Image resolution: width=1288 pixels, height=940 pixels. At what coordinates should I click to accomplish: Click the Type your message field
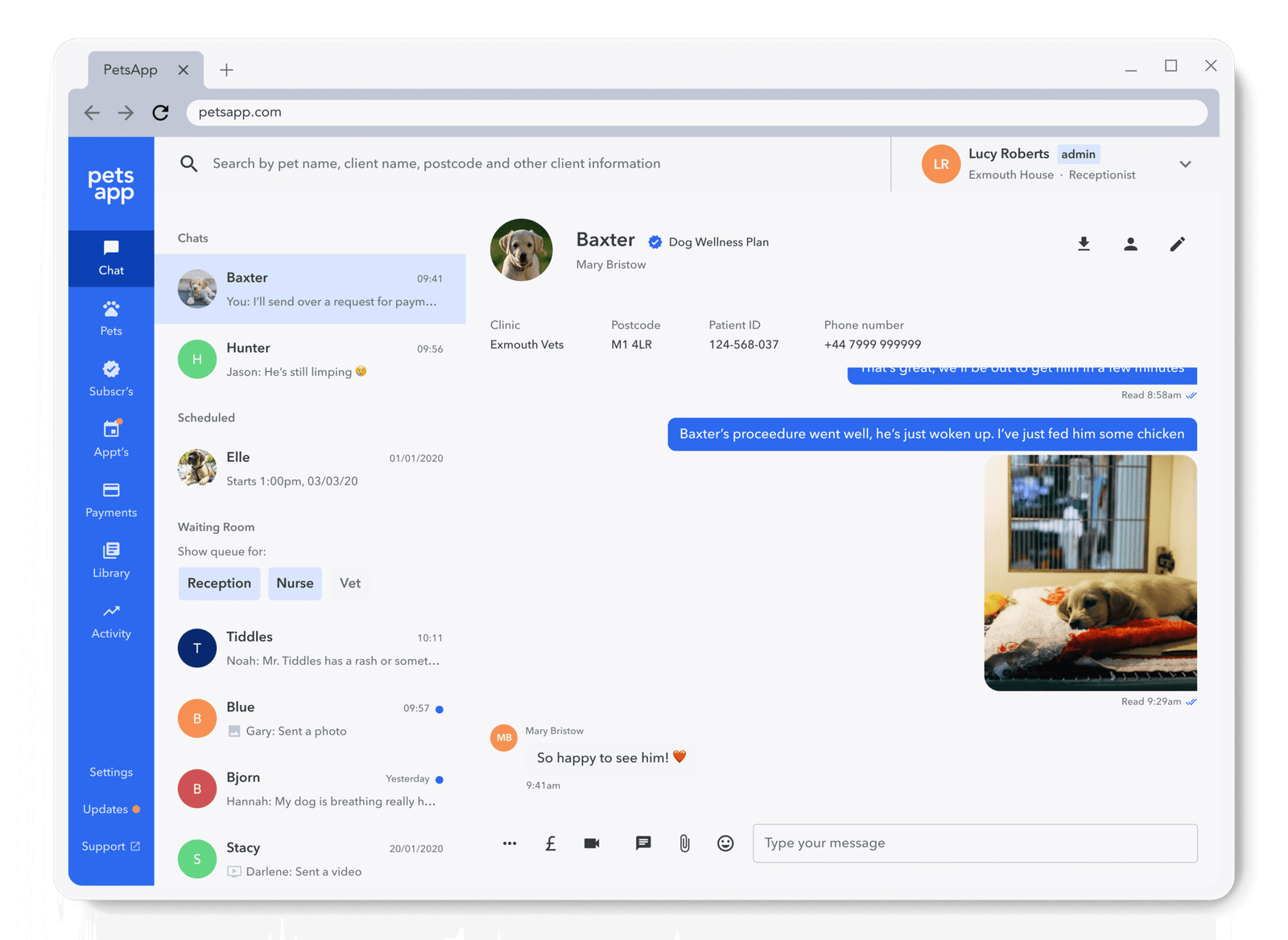pyautogui.click(x=974, y=843)
